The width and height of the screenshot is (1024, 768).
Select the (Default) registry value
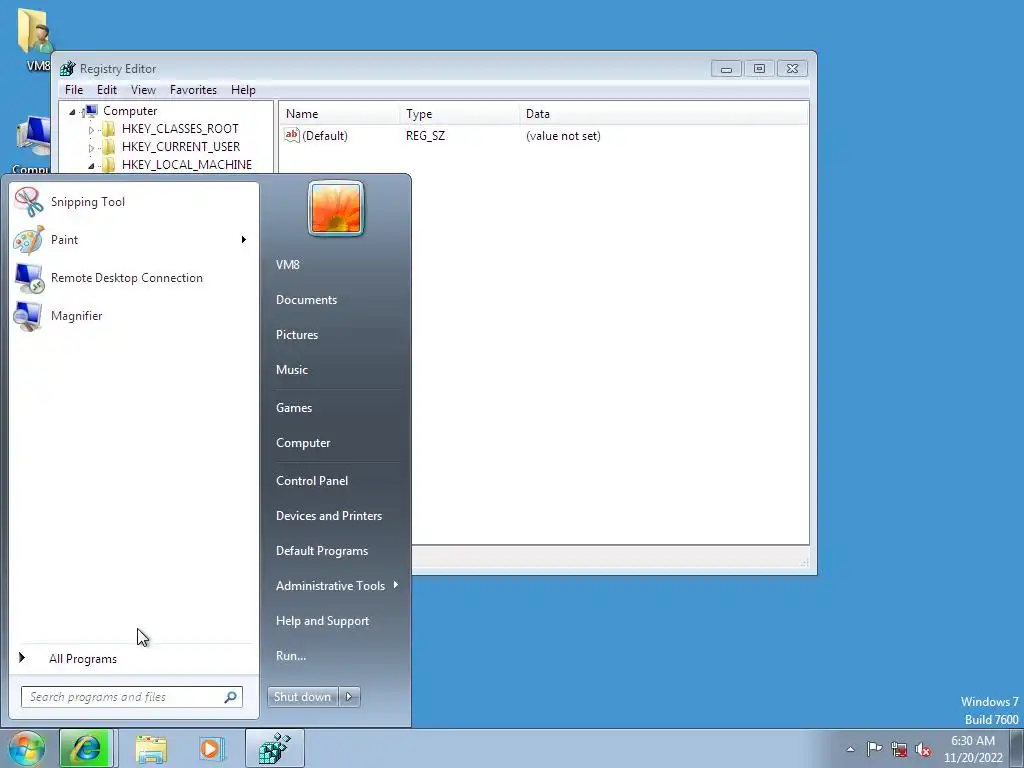pos(325,136)
